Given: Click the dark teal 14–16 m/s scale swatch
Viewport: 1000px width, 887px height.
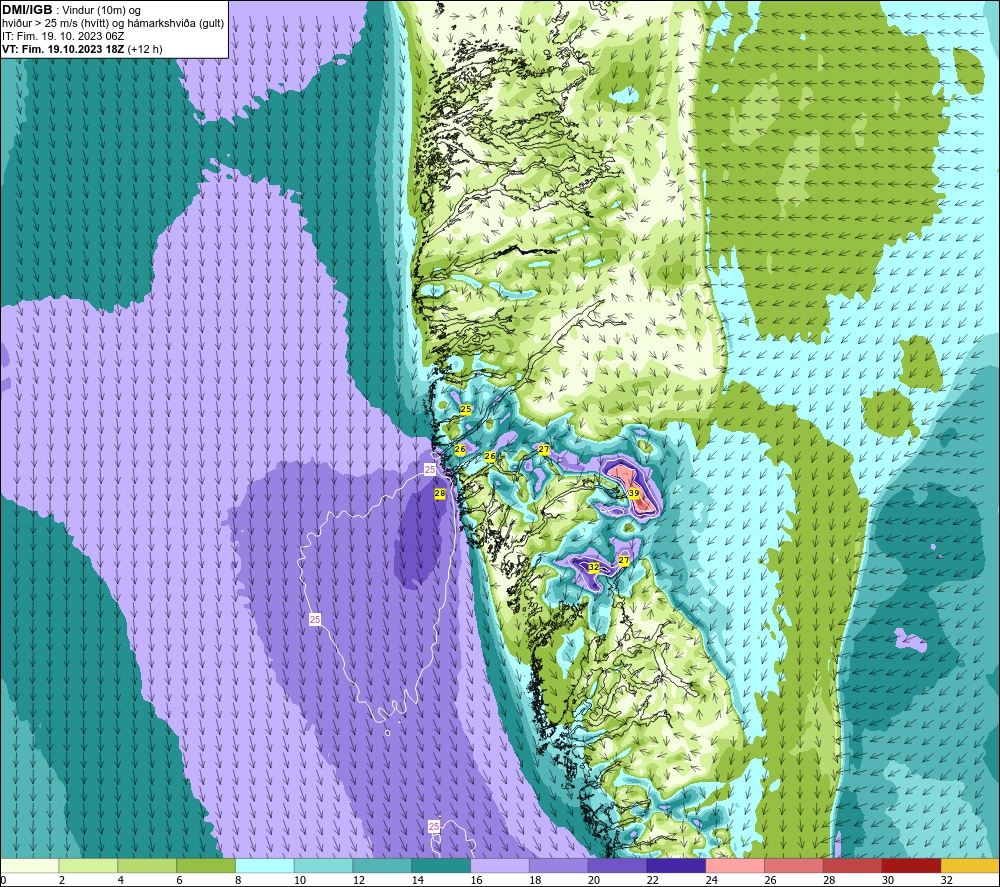Looking at the screenshot, I should (441, 866).
